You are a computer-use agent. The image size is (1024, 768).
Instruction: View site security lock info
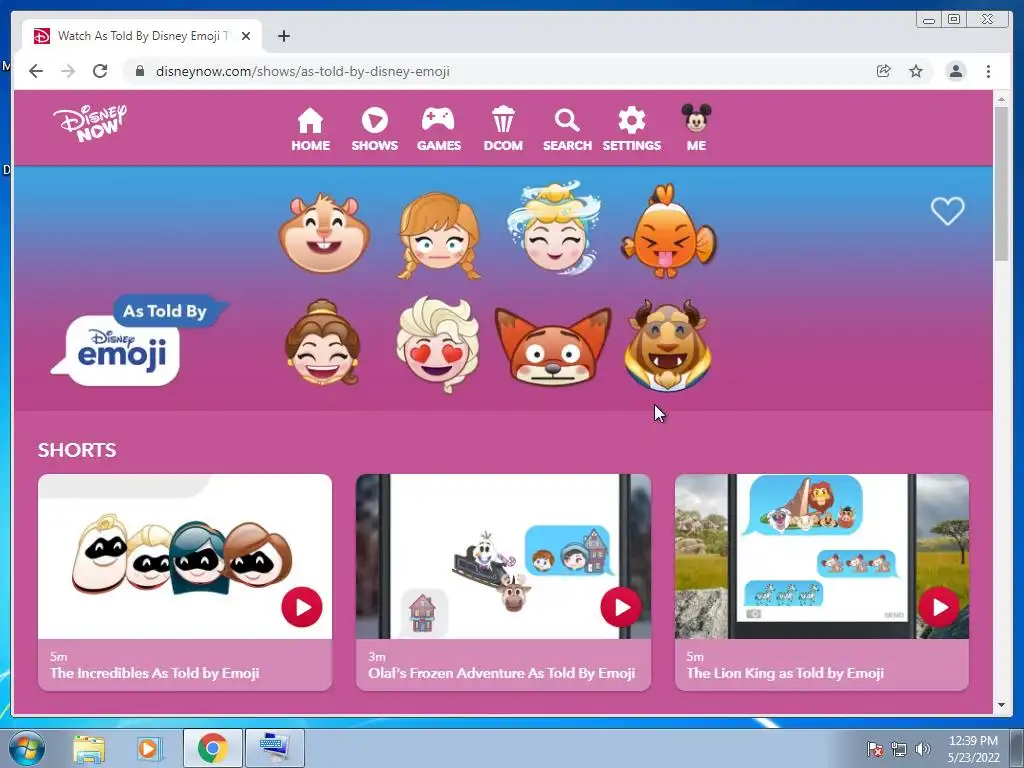point(139,71)
